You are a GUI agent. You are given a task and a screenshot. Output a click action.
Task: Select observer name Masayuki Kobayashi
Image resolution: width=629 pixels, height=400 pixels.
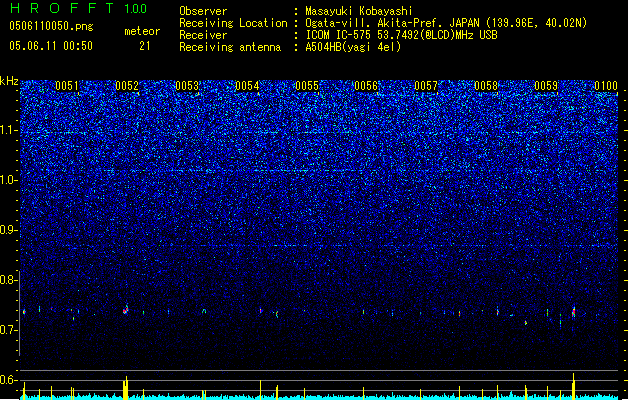359,11
